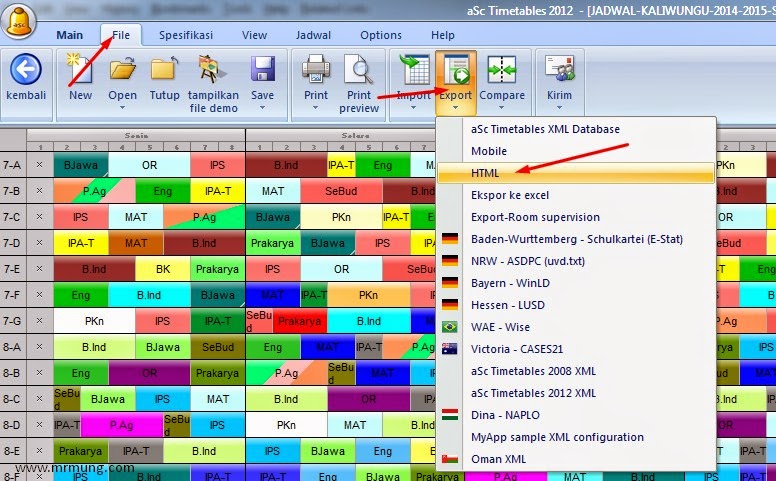
Task: Expand the Compare dropdown arrow
Action: [x=502, y=107]
